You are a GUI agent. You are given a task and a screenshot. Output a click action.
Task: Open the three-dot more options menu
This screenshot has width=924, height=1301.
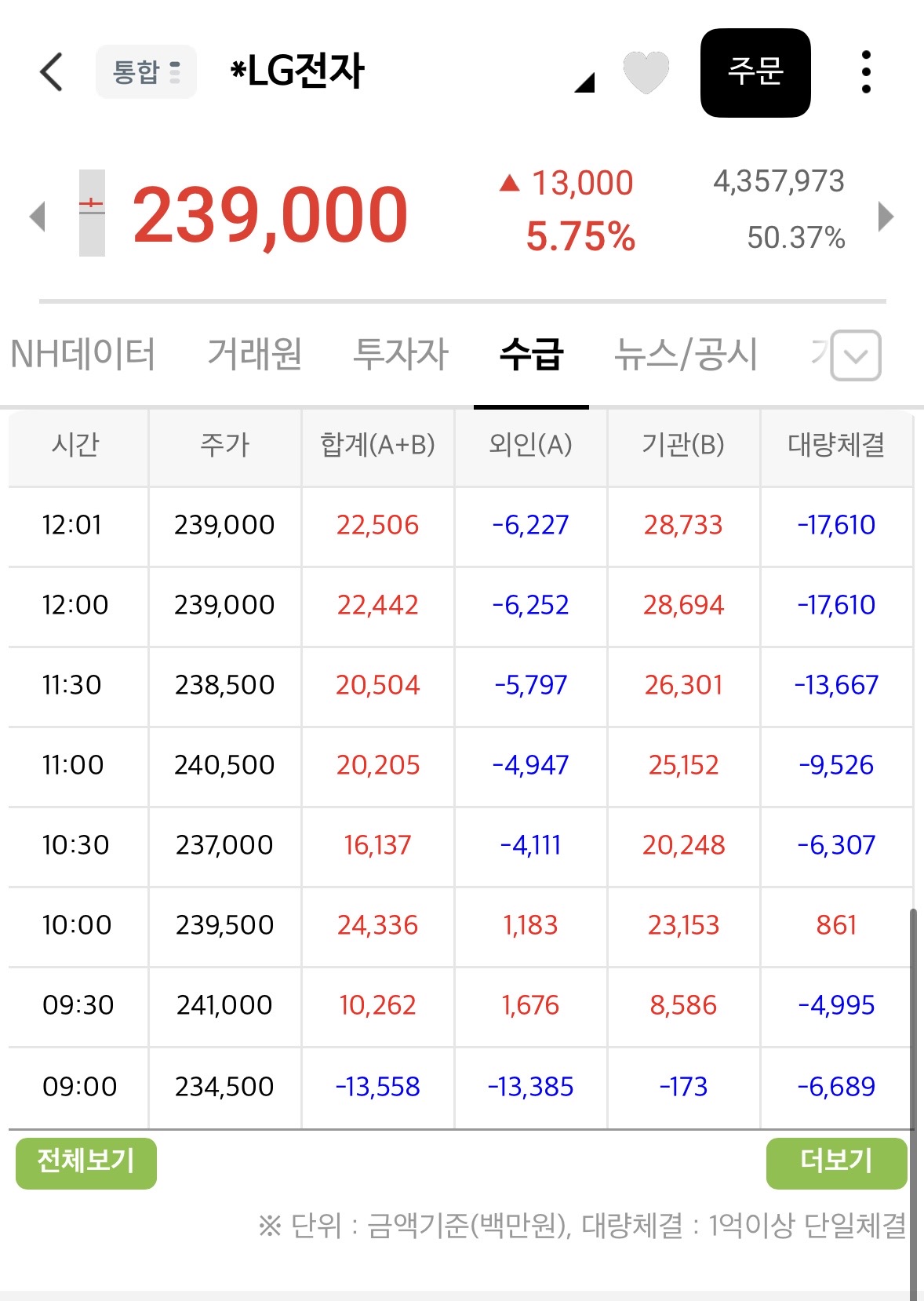[866, 72]
